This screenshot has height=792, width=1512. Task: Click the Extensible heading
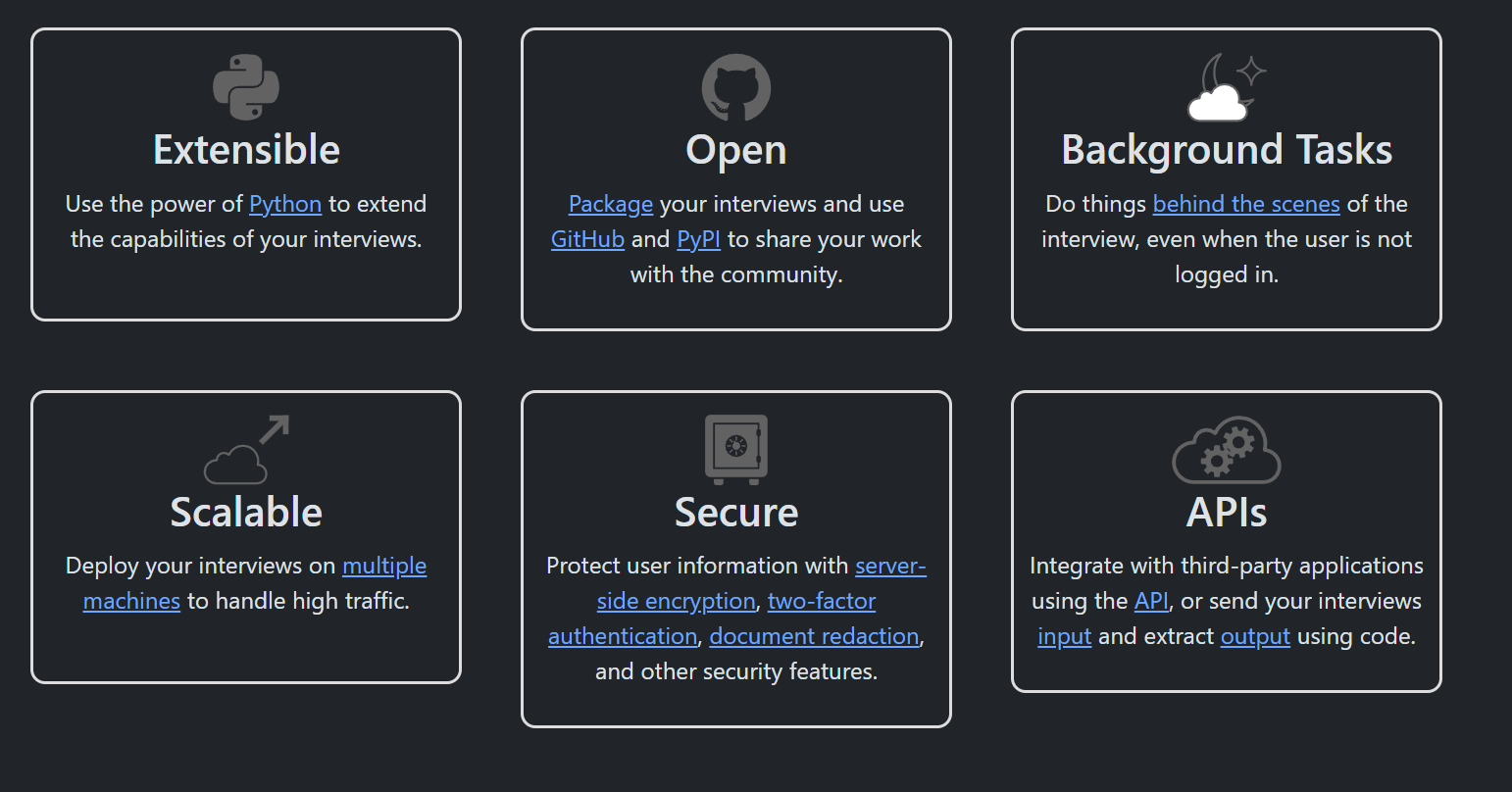click(x=246, y=150)
